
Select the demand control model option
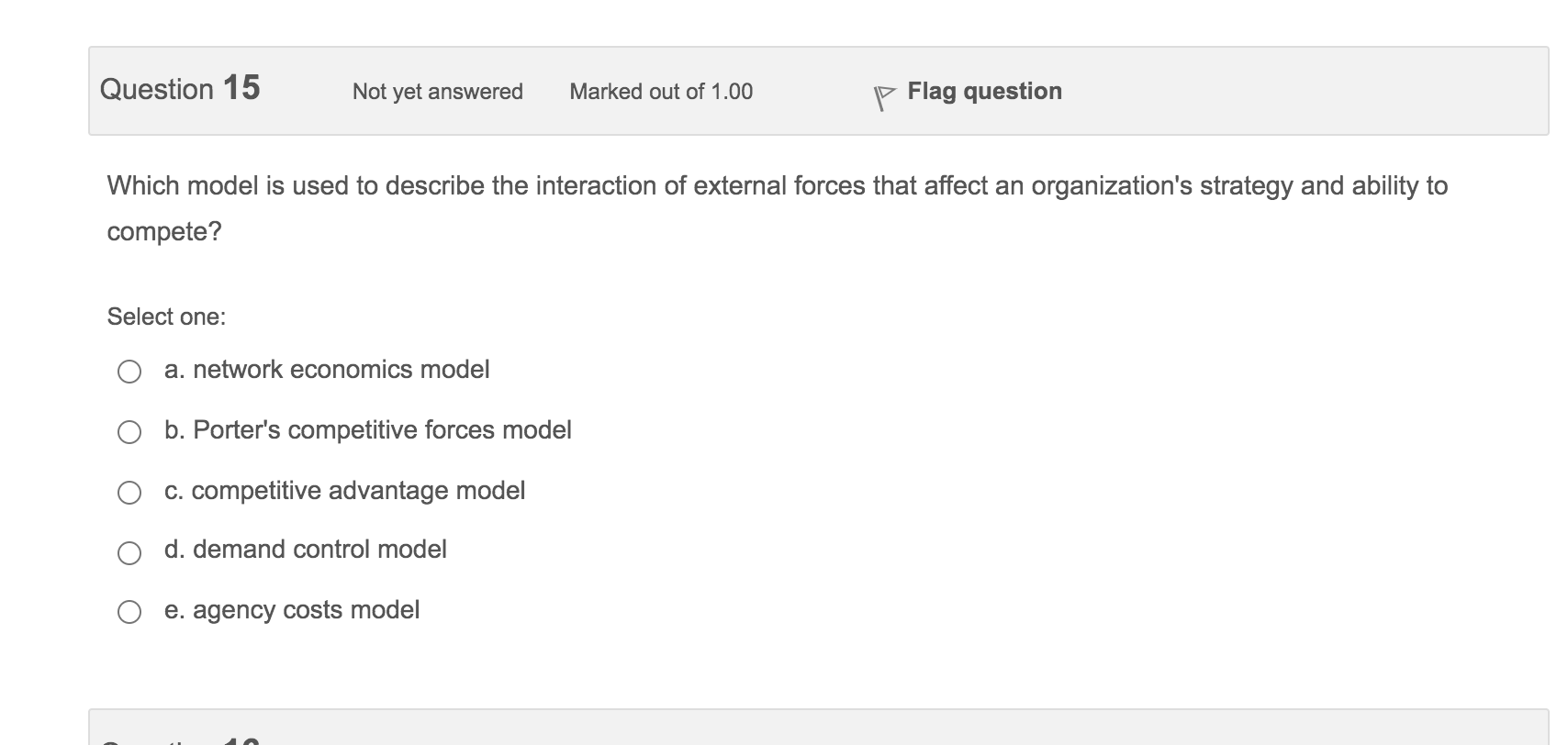129,552
